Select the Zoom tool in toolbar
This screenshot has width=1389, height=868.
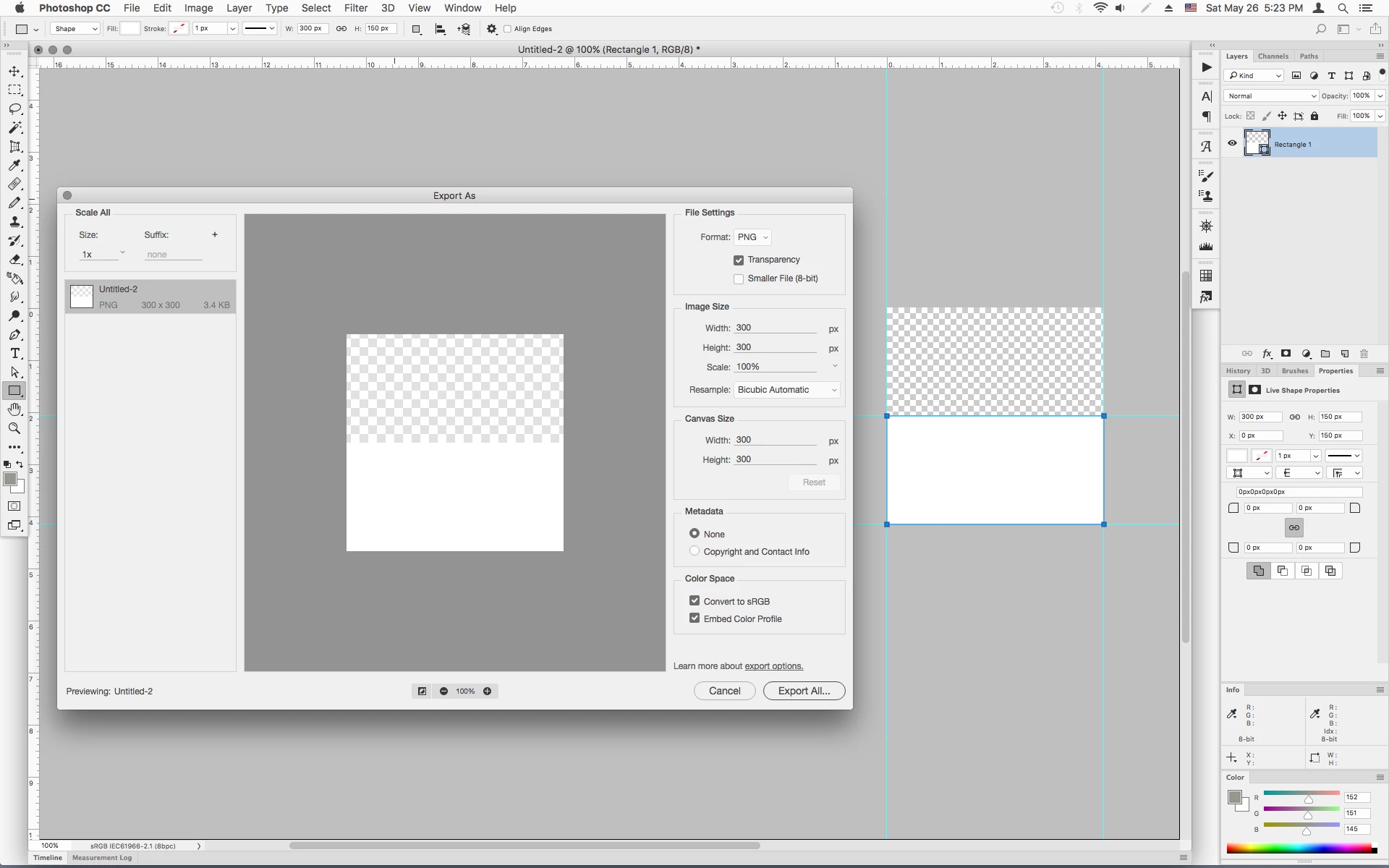[14, 428]
